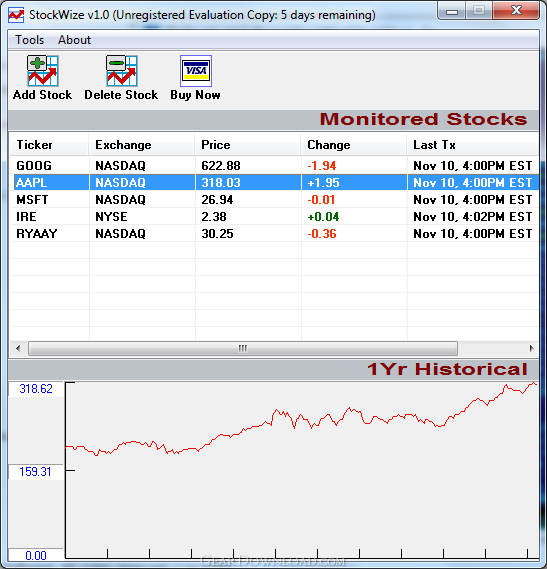The width and height of the screenshot is (547, 569).
Task: Click the 318.62 chart axis label
Action: click(x=36, y=389)
